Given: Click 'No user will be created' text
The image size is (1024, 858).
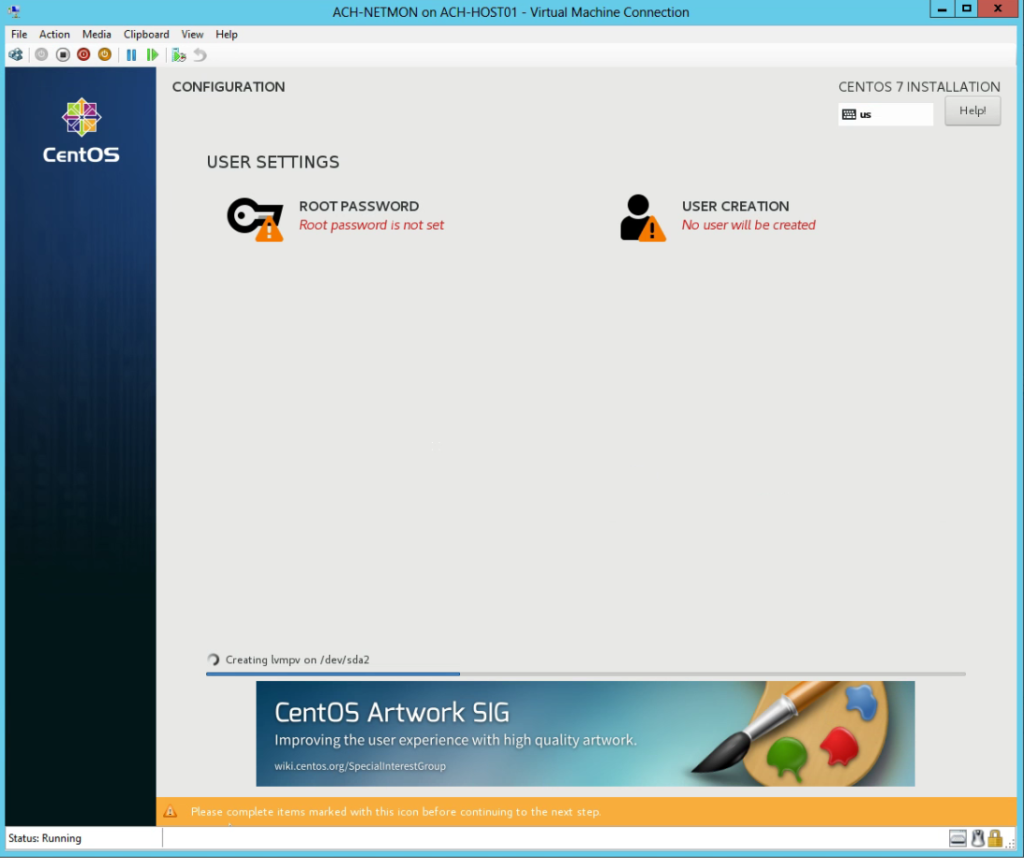Looking at the screenshot, I should [748, 225].
